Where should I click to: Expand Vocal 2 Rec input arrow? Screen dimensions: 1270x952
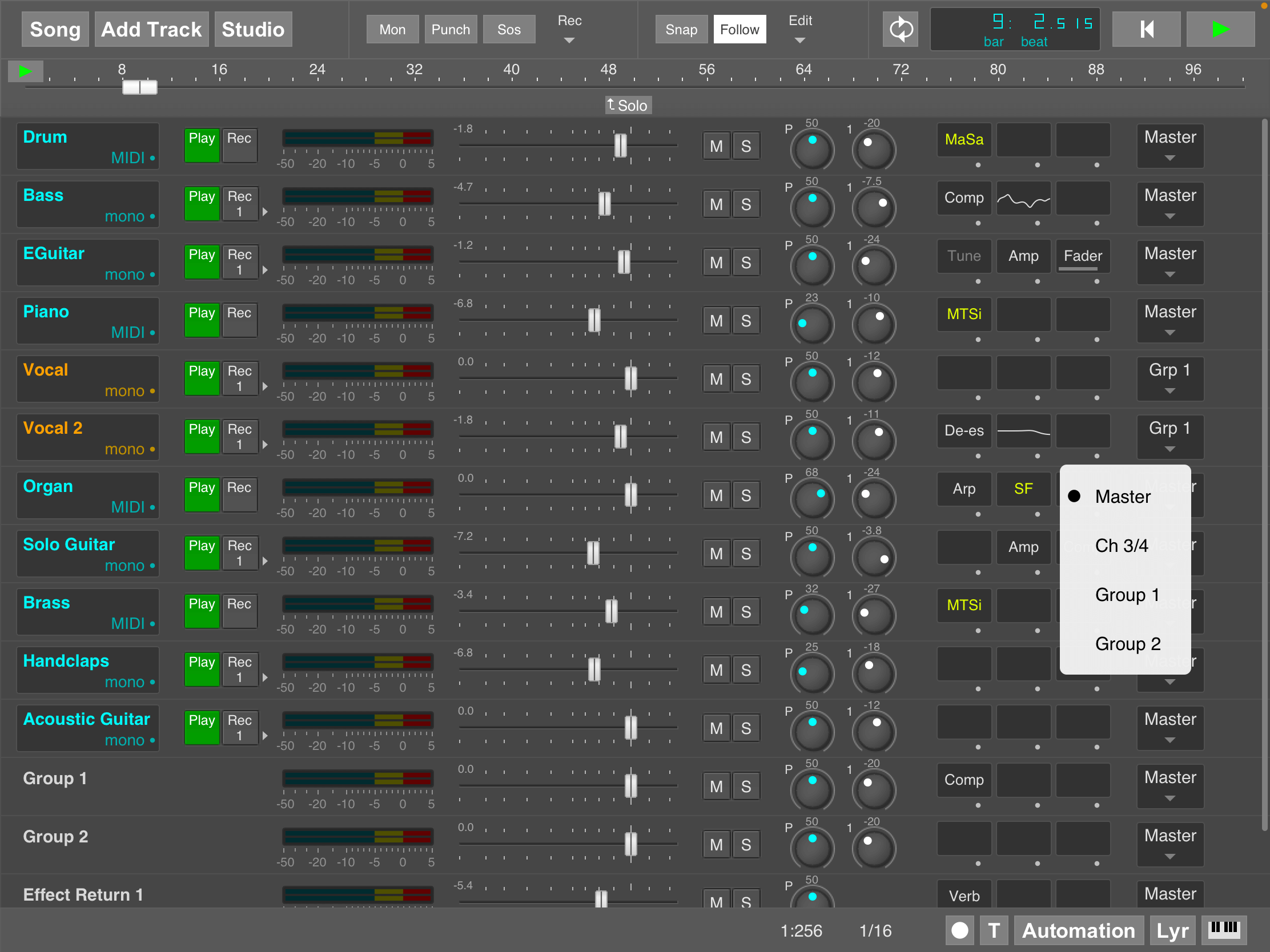click(265, 445)
